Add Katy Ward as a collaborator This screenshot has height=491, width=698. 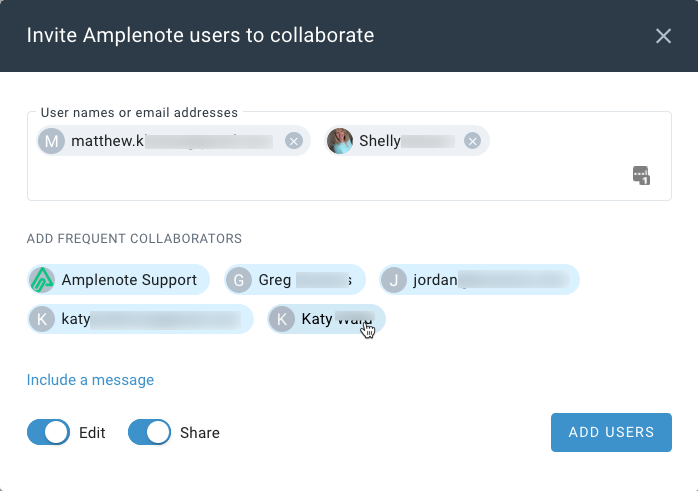tap(326, 319)
